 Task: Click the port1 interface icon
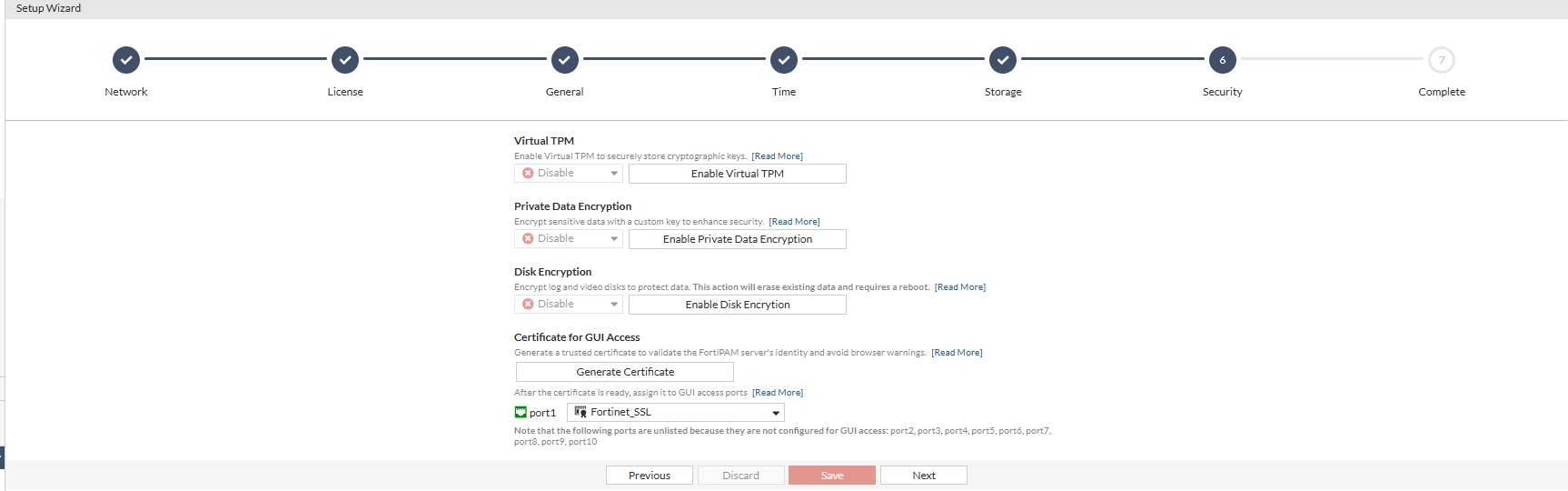[x=521, y=413]
